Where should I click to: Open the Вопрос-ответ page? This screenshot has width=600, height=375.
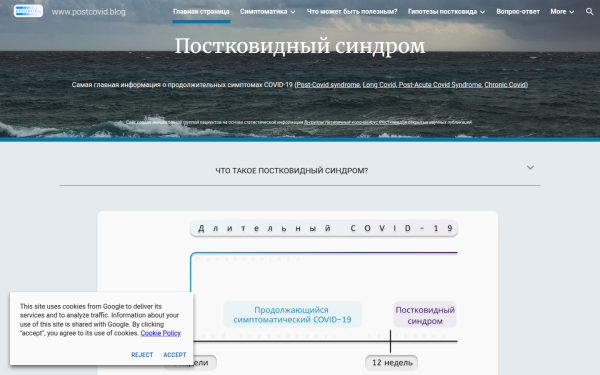pos(518,11)
